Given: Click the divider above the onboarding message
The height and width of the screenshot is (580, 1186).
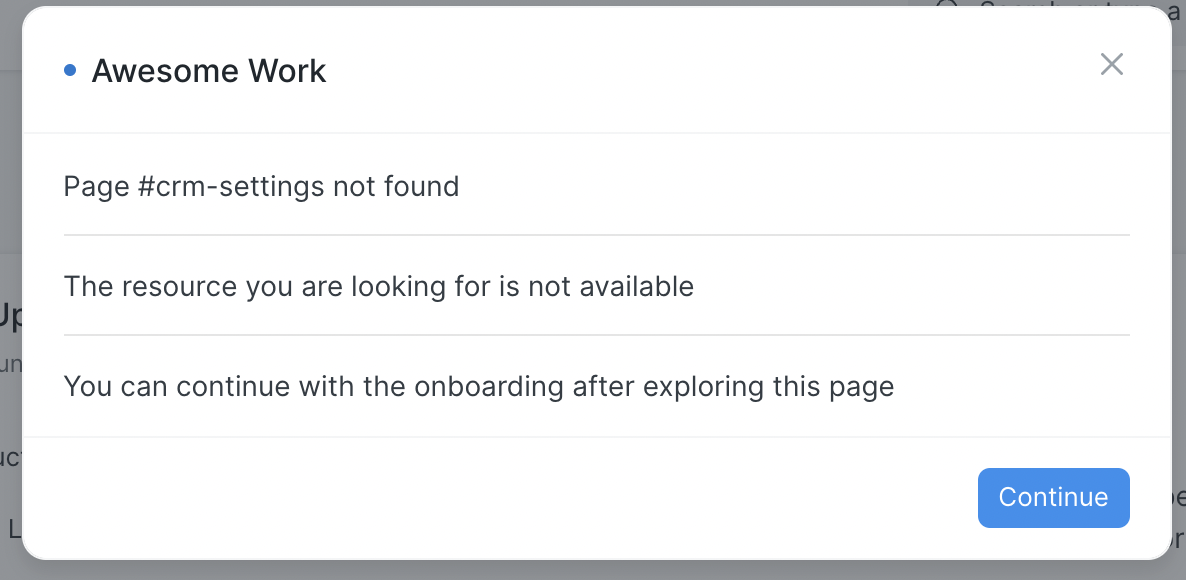Looking at the screenshot, I should [x=597, y=336].
